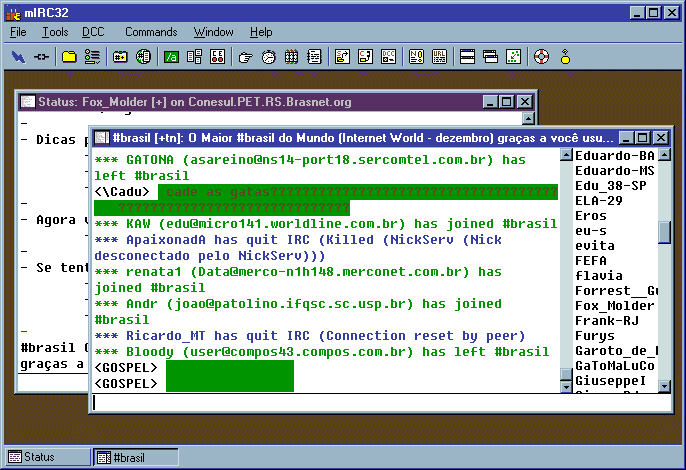686x470 pixels.
Task: Select nickname flavia in nick list
Action: click(x=598, y=276)
